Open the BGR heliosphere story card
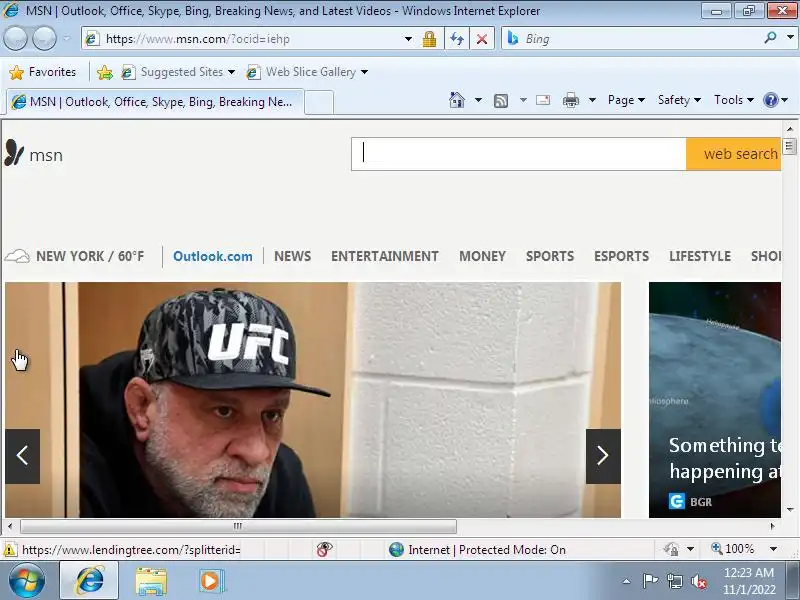This screenshot has height=600, width=800. tap(715, 400)
